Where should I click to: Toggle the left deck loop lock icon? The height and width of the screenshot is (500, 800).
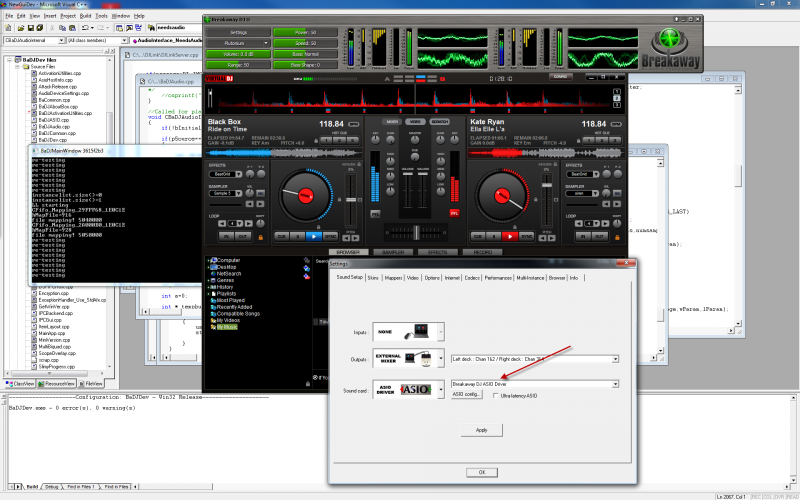pyautogui.click(x=261, y=237)
